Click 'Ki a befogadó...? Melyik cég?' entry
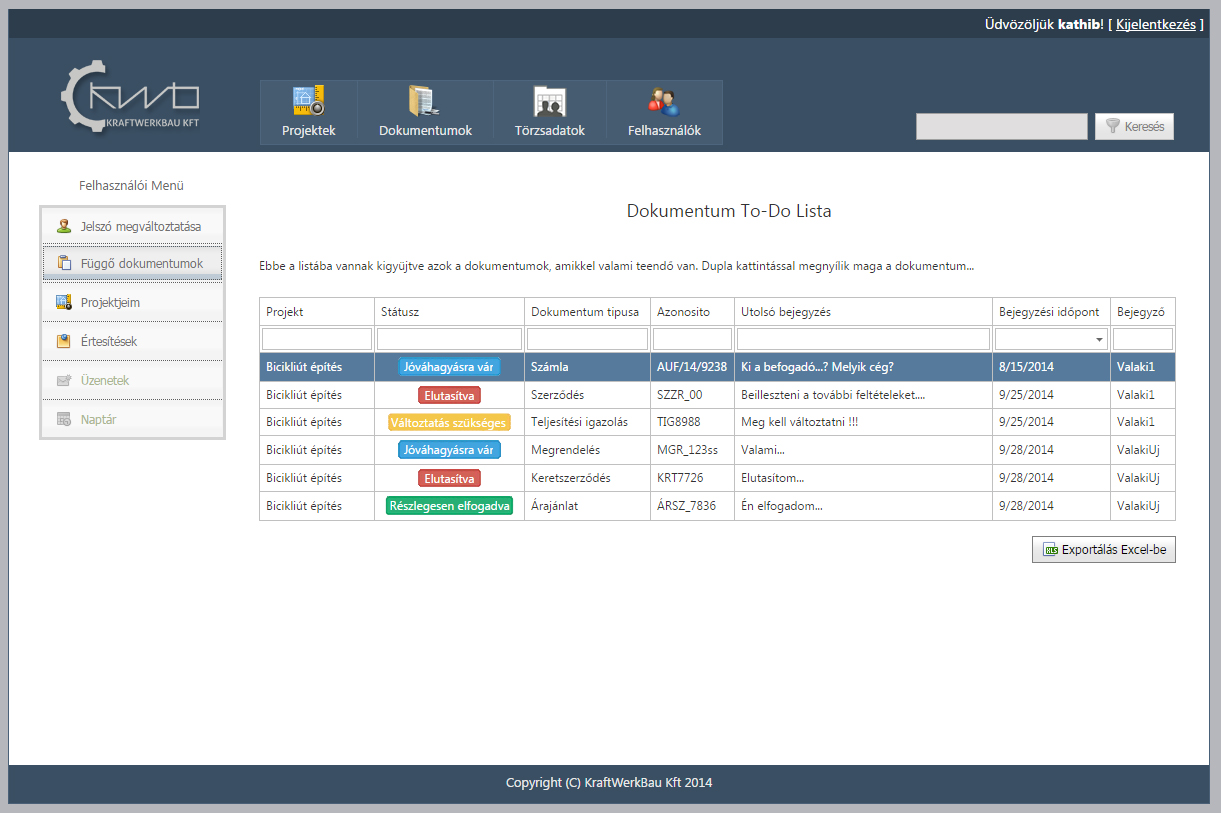 click(817, 367)
